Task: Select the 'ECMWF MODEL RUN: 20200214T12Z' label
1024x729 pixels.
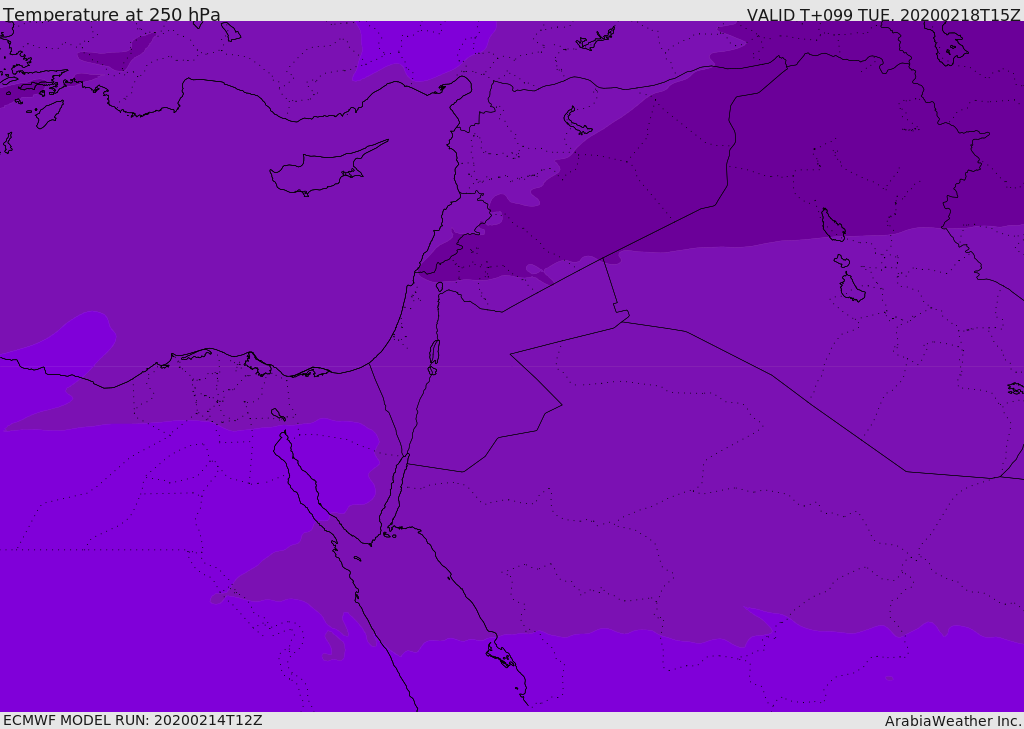Action: 133,720
